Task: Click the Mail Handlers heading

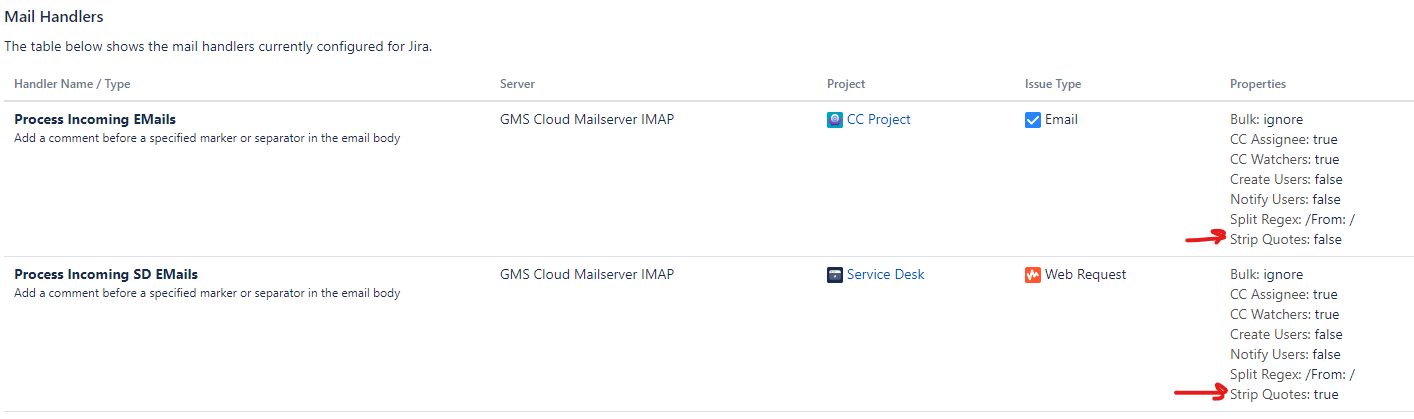Action: point(54,17)
